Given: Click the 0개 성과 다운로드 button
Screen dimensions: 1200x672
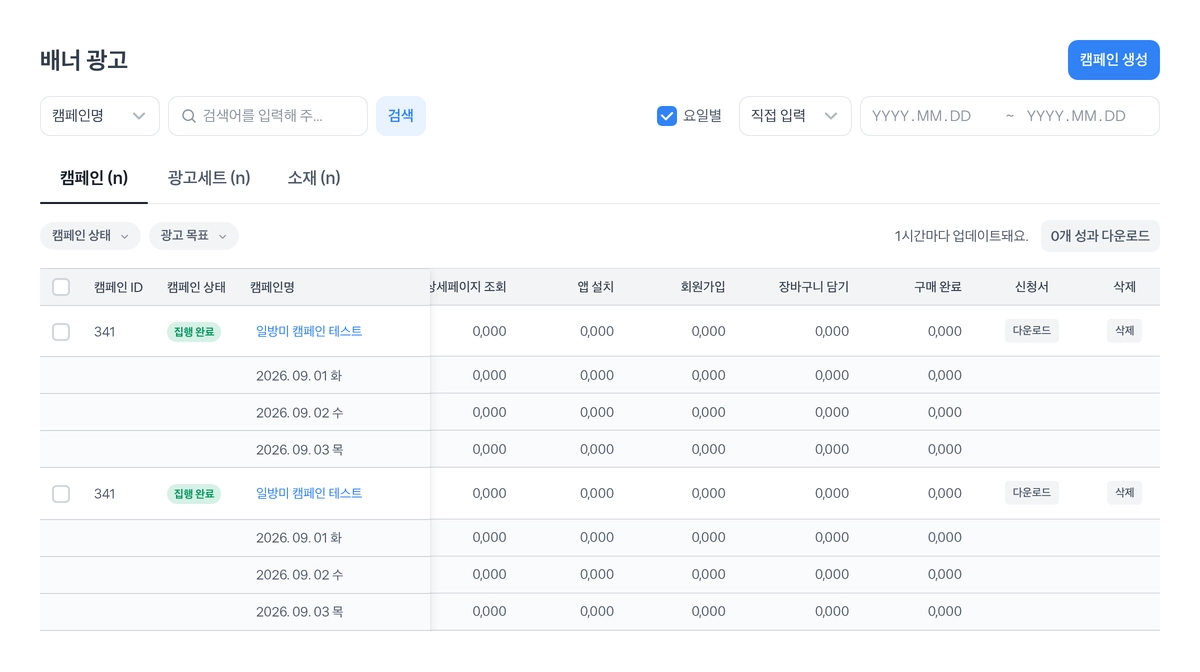Looking at the screenshot, I should coord(1100,236).
